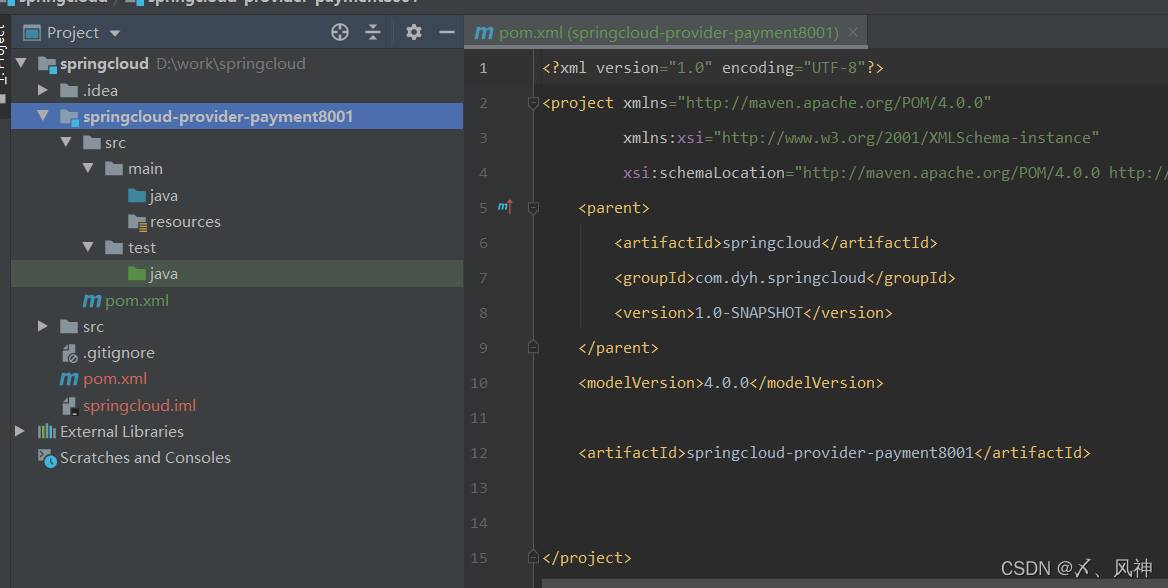1168x588 pixels.
Task: Click the Maven icon of the module pom.xml
Action: coord(92,301)
